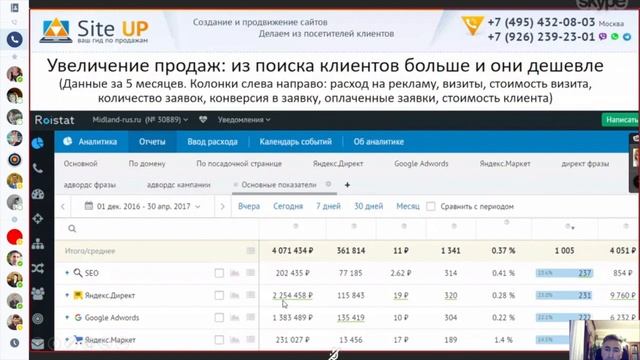Open chart icon in SEO row
The width and height of the screenshot is (640, 360).
(x=235, y=273)
